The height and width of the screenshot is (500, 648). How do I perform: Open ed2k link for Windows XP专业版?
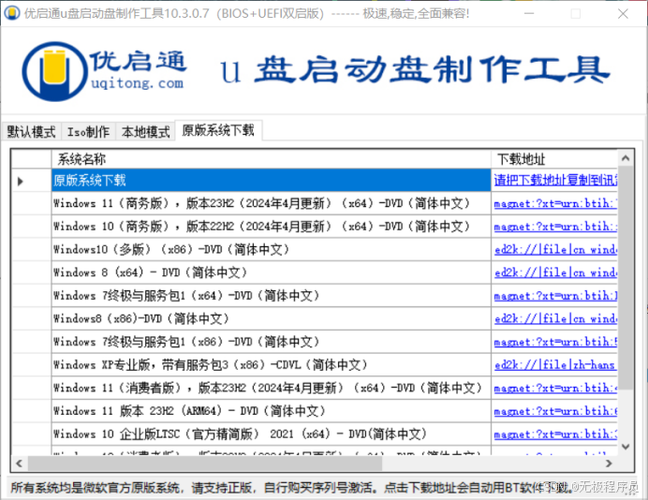pos(555,365)
